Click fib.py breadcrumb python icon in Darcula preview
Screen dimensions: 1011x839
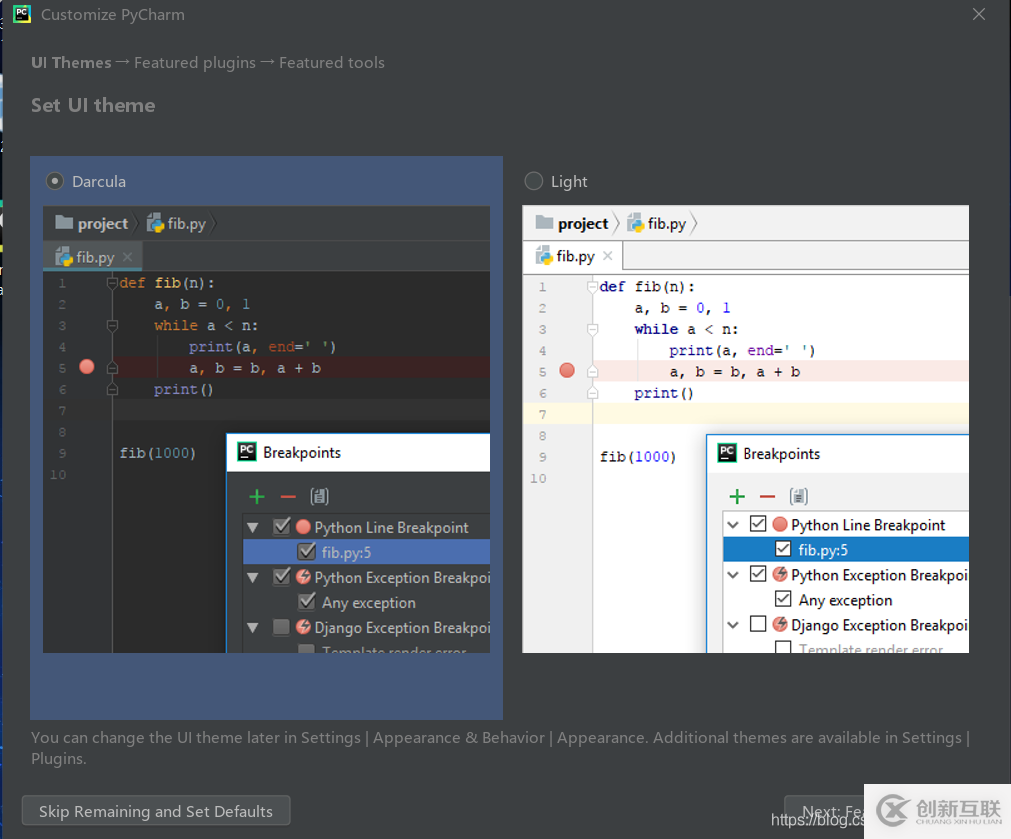pyautogui.click(x=155, y=223)
